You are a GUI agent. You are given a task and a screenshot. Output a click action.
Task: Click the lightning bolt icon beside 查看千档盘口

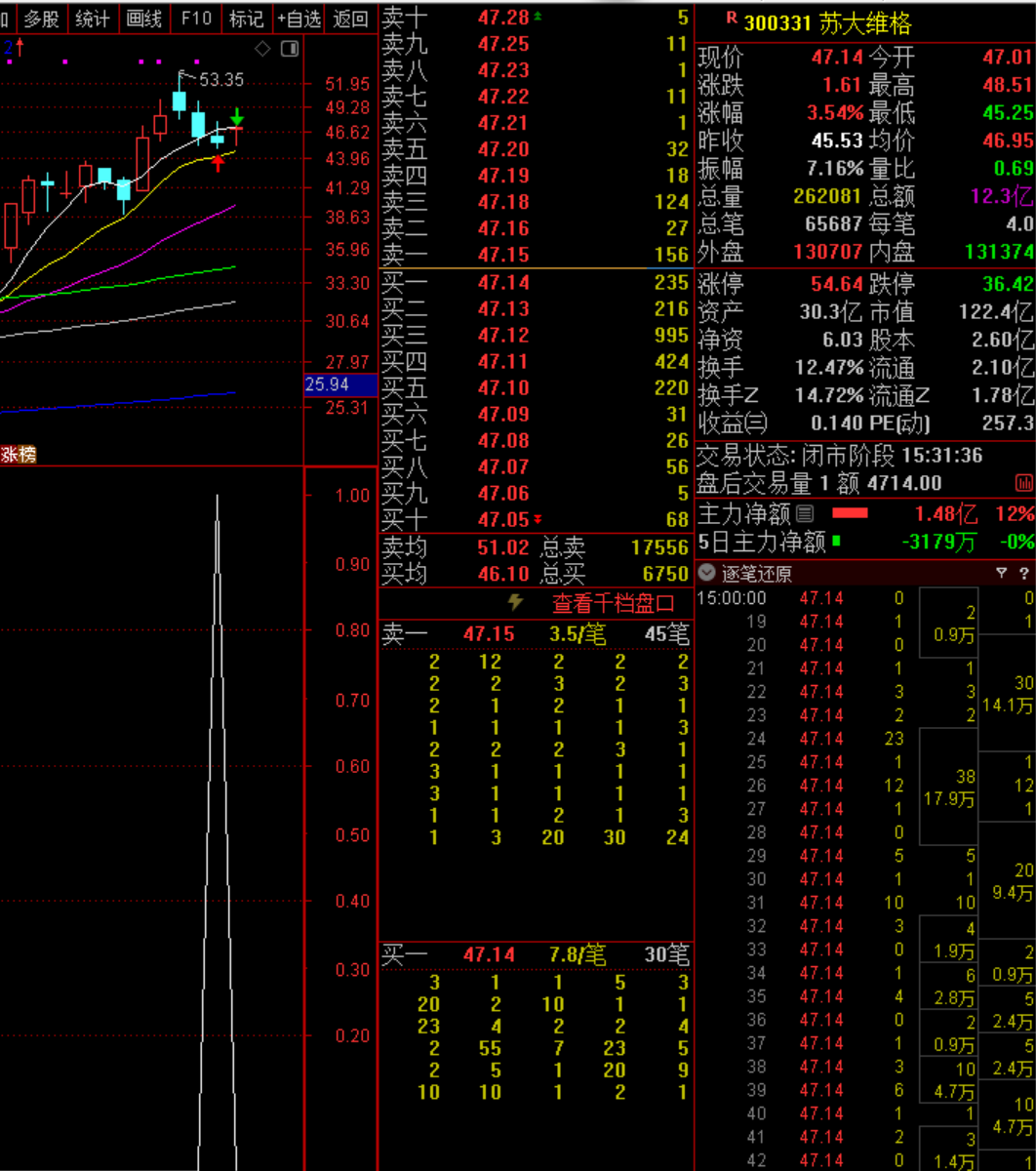click(516, 603)
